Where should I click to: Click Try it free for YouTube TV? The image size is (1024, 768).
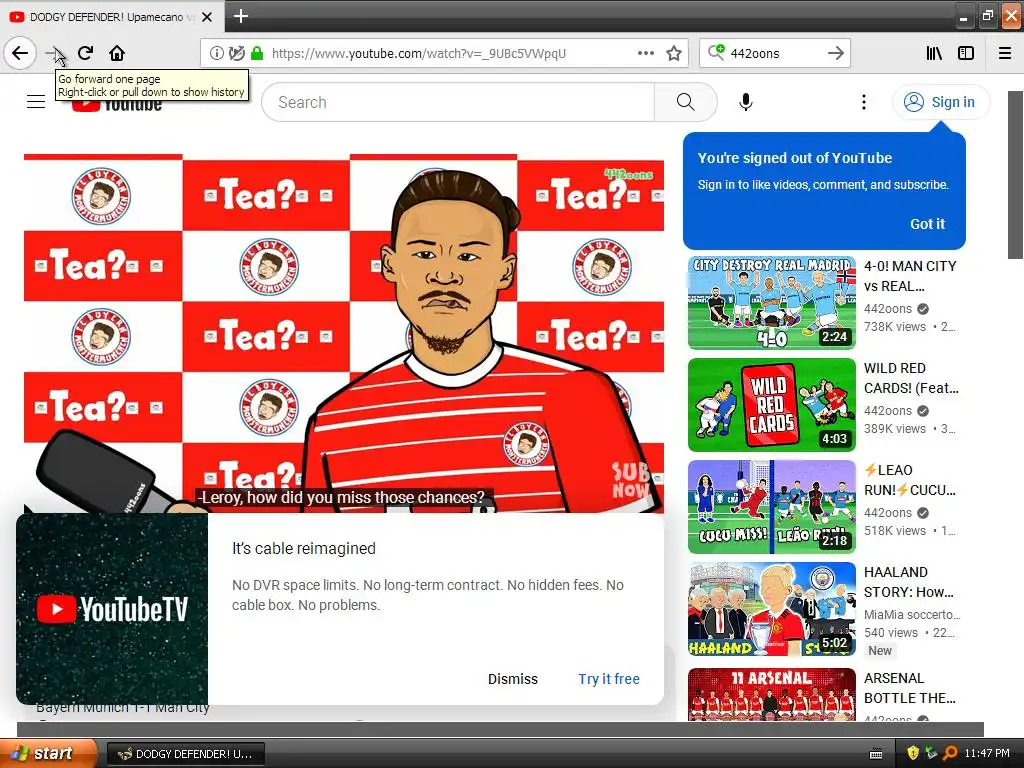point(609,679)
